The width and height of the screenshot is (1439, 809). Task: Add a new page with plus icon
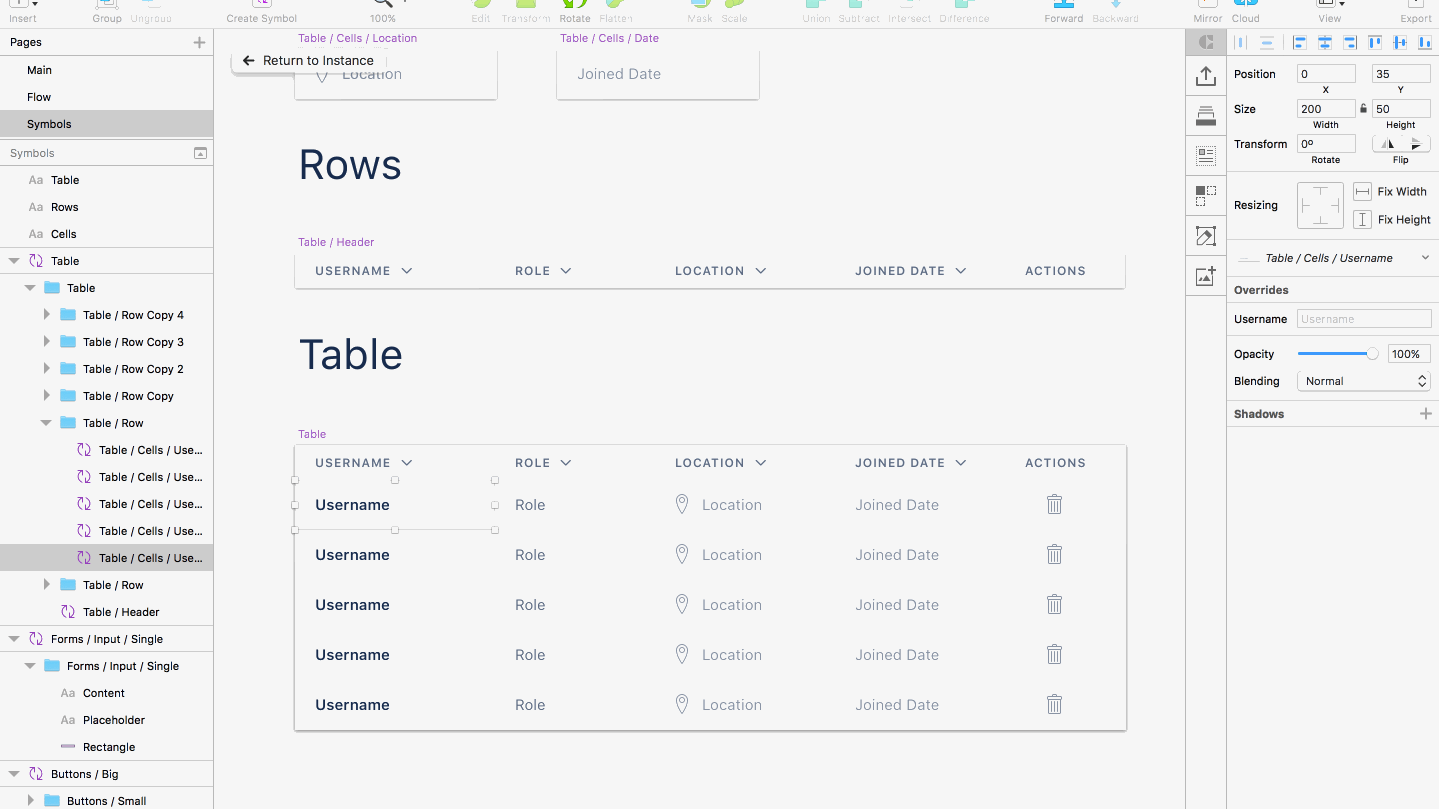(199, 42)
